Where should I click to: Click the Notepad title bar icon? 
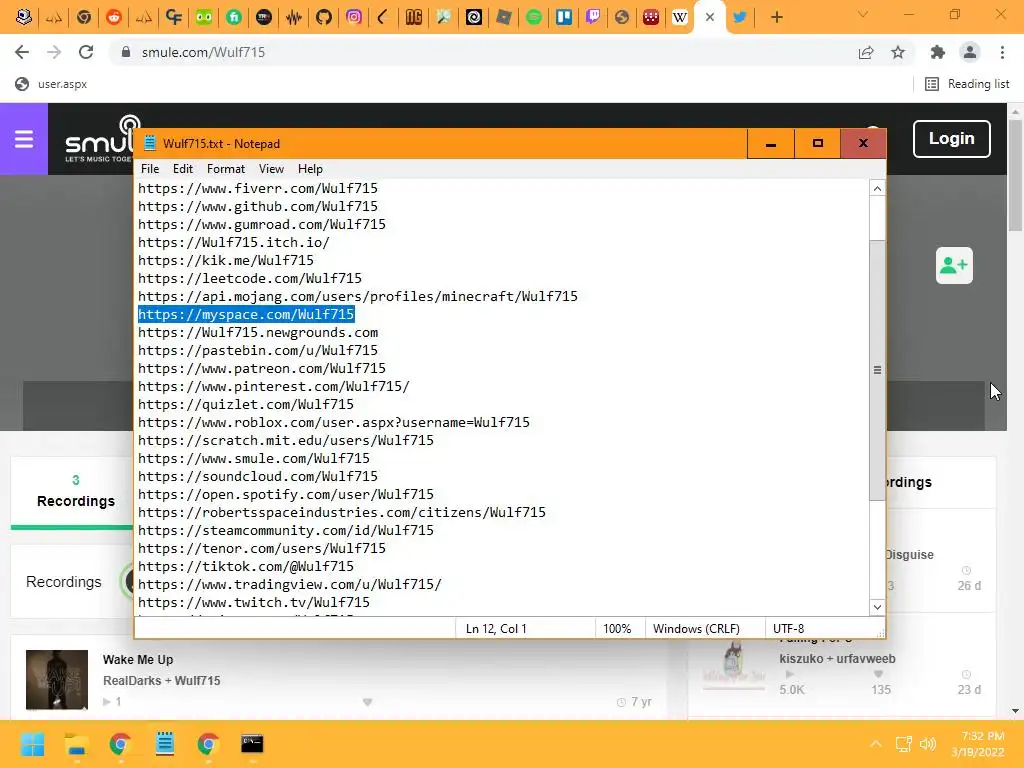[150, 143]
